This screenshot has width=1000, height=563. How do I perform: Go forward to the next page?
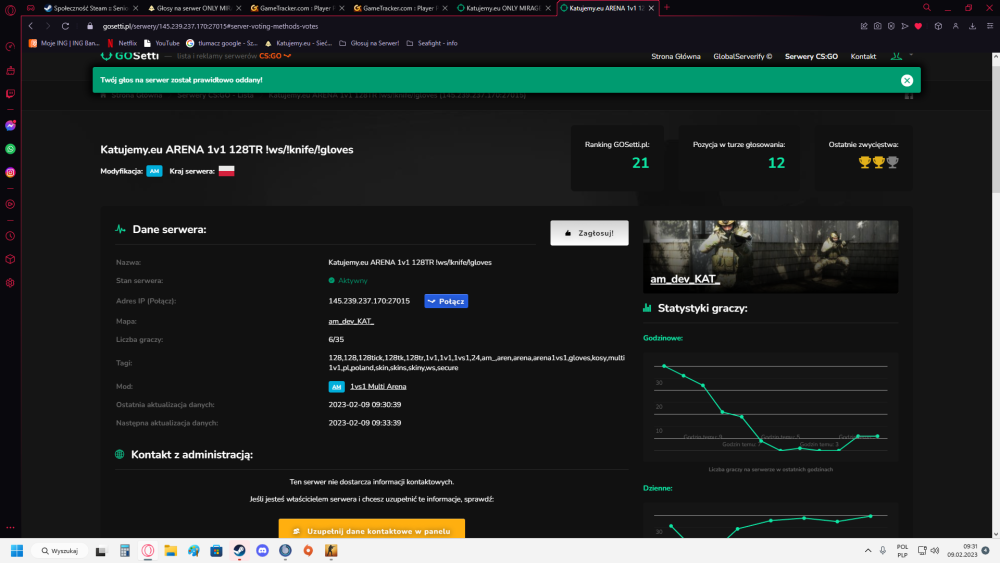(47, 26)
